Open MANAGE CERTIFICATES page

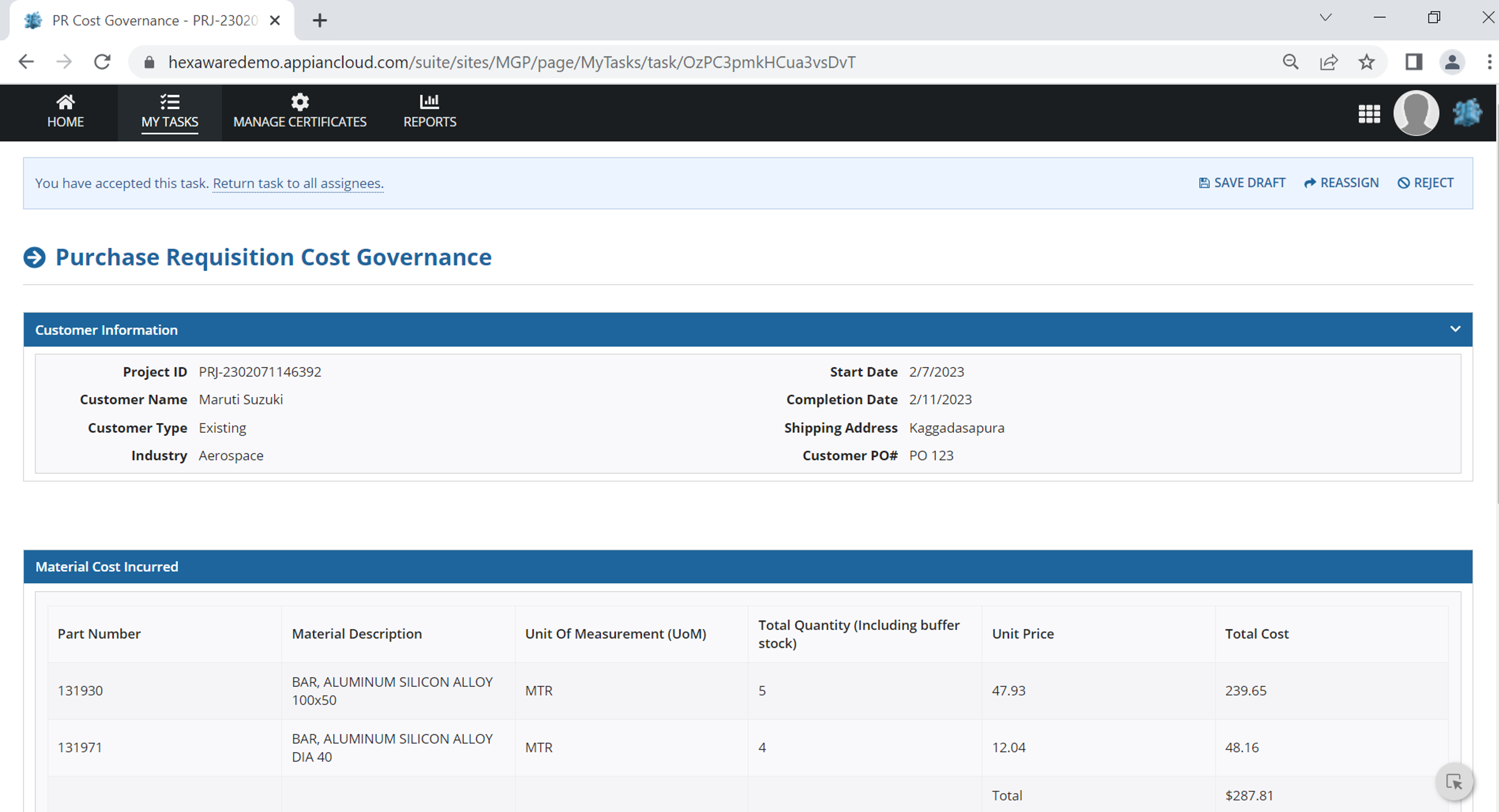[300, 112]
